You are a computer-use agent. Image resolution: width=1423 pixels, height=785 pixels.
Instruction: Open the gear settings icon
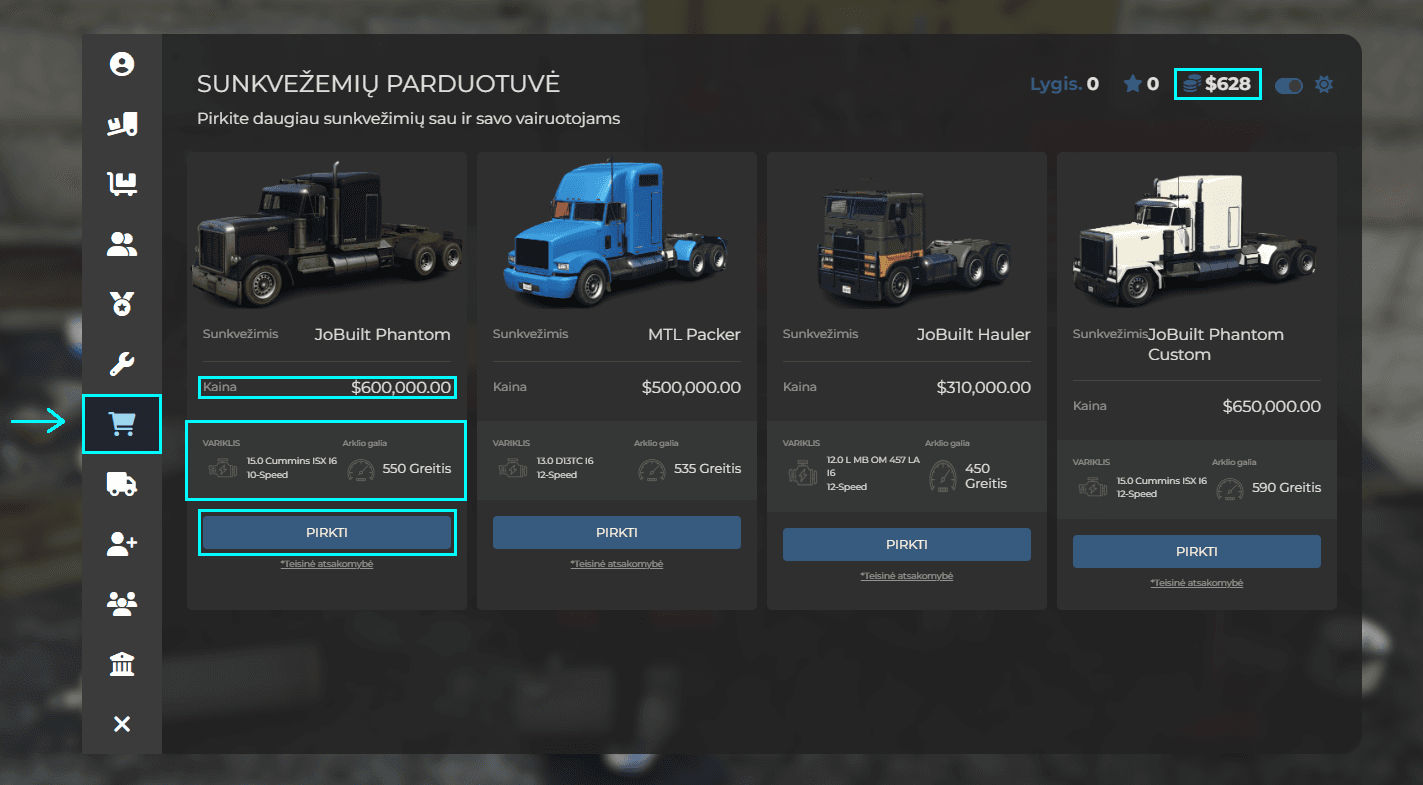pos(1324,84)
